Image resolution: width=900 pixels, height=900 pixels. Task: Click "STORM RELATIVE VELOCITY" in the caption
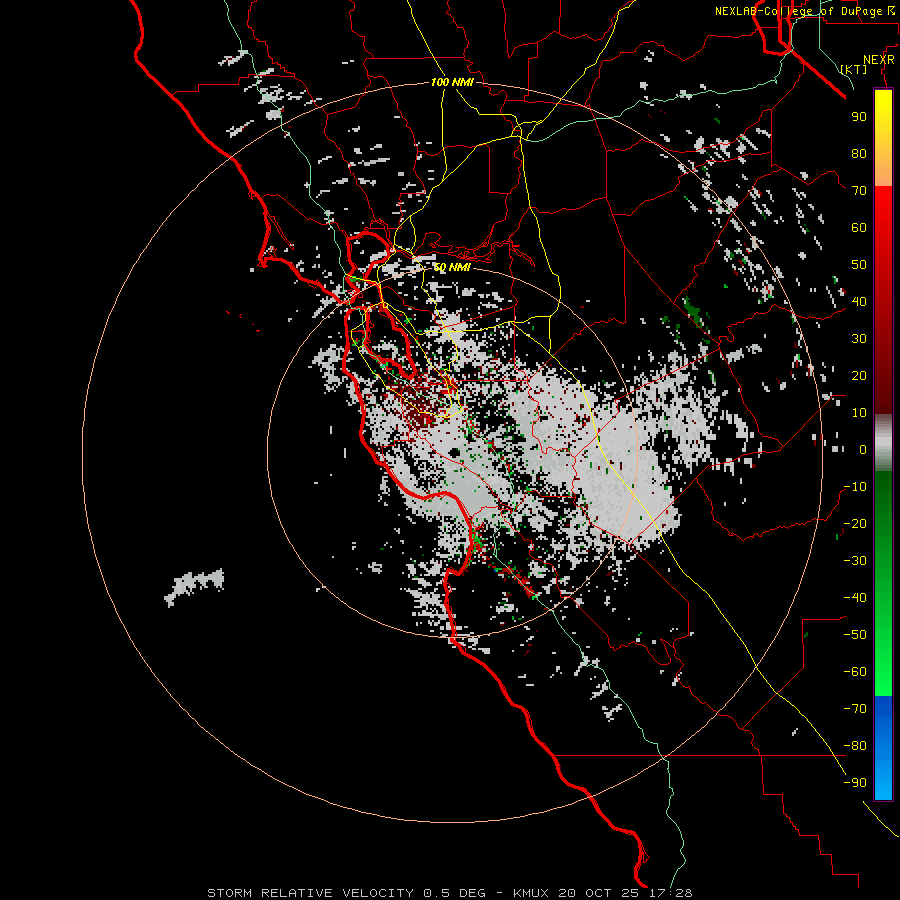click(x=310, y=893)
